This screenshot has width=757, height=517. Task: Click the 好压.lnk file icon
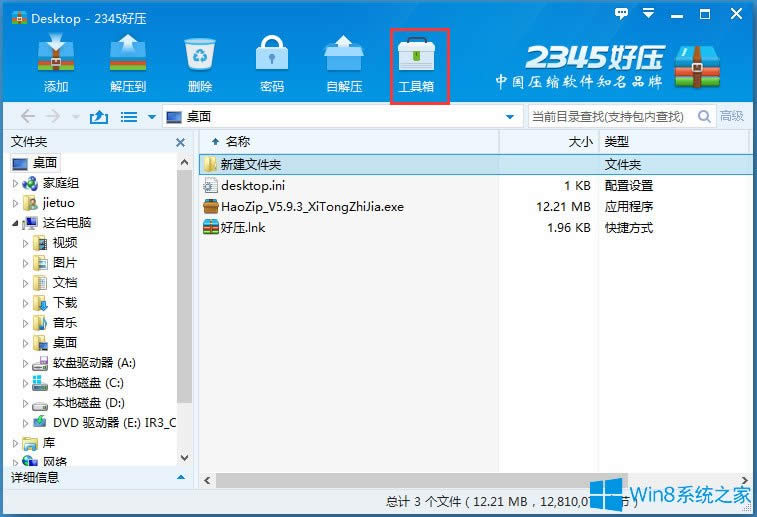pyautogui.click(x=211, y=227)
